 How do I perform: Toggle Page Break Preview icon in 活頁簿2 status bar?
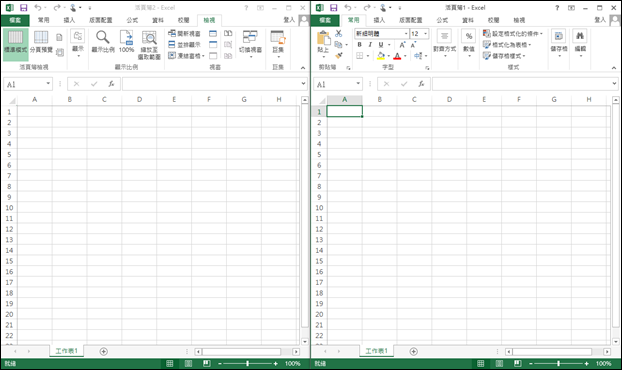click(207, 363)
